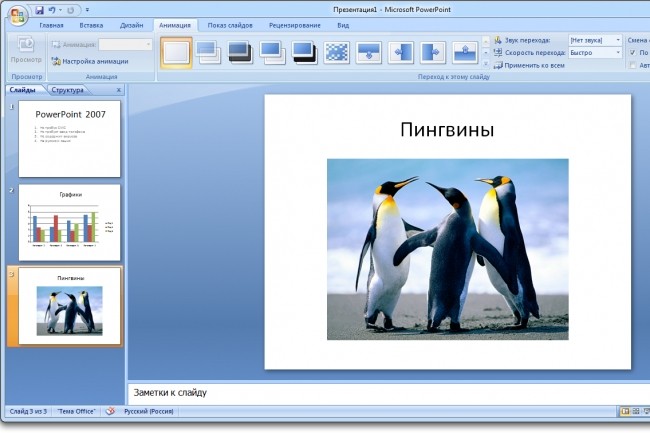650x433 pixels.
Task: Apply the wipe down transition
Action: pyautogui.click(x=368, y=53)
